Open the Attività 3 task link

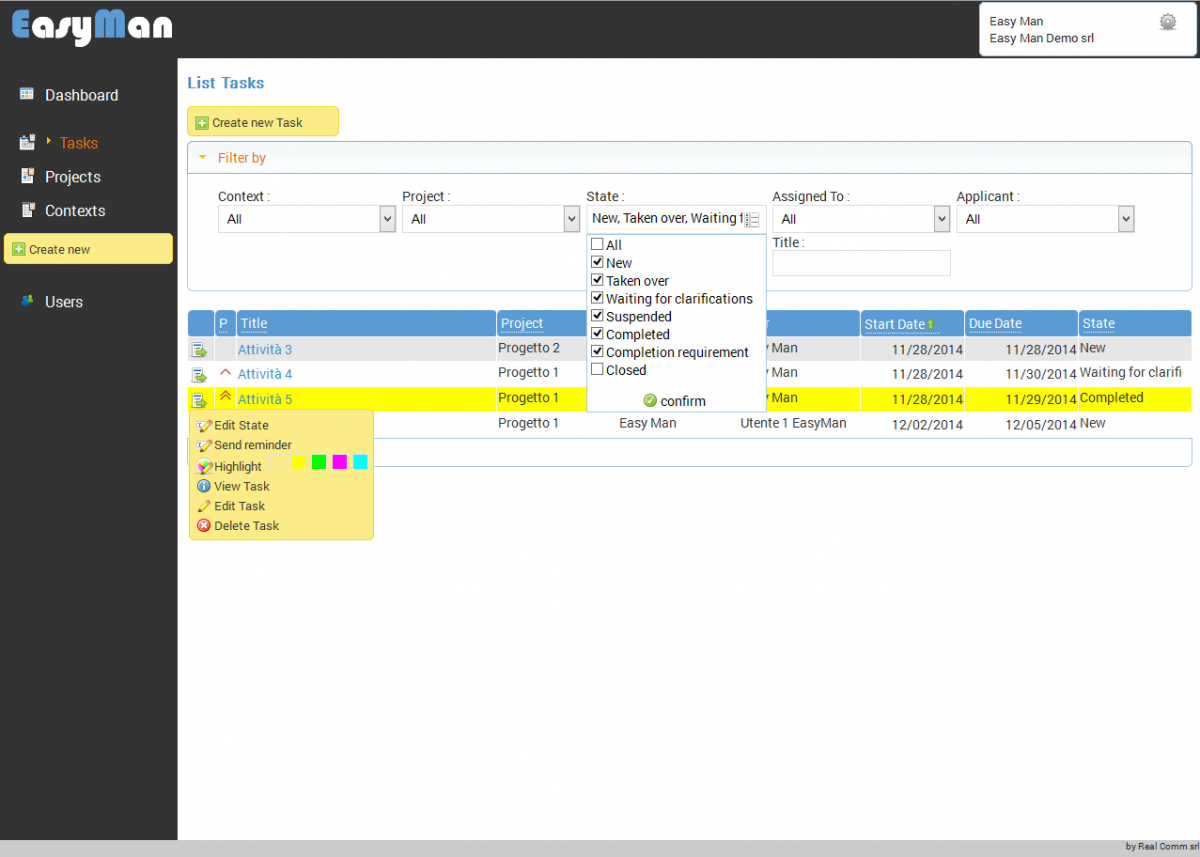click(x=265, y=349)
